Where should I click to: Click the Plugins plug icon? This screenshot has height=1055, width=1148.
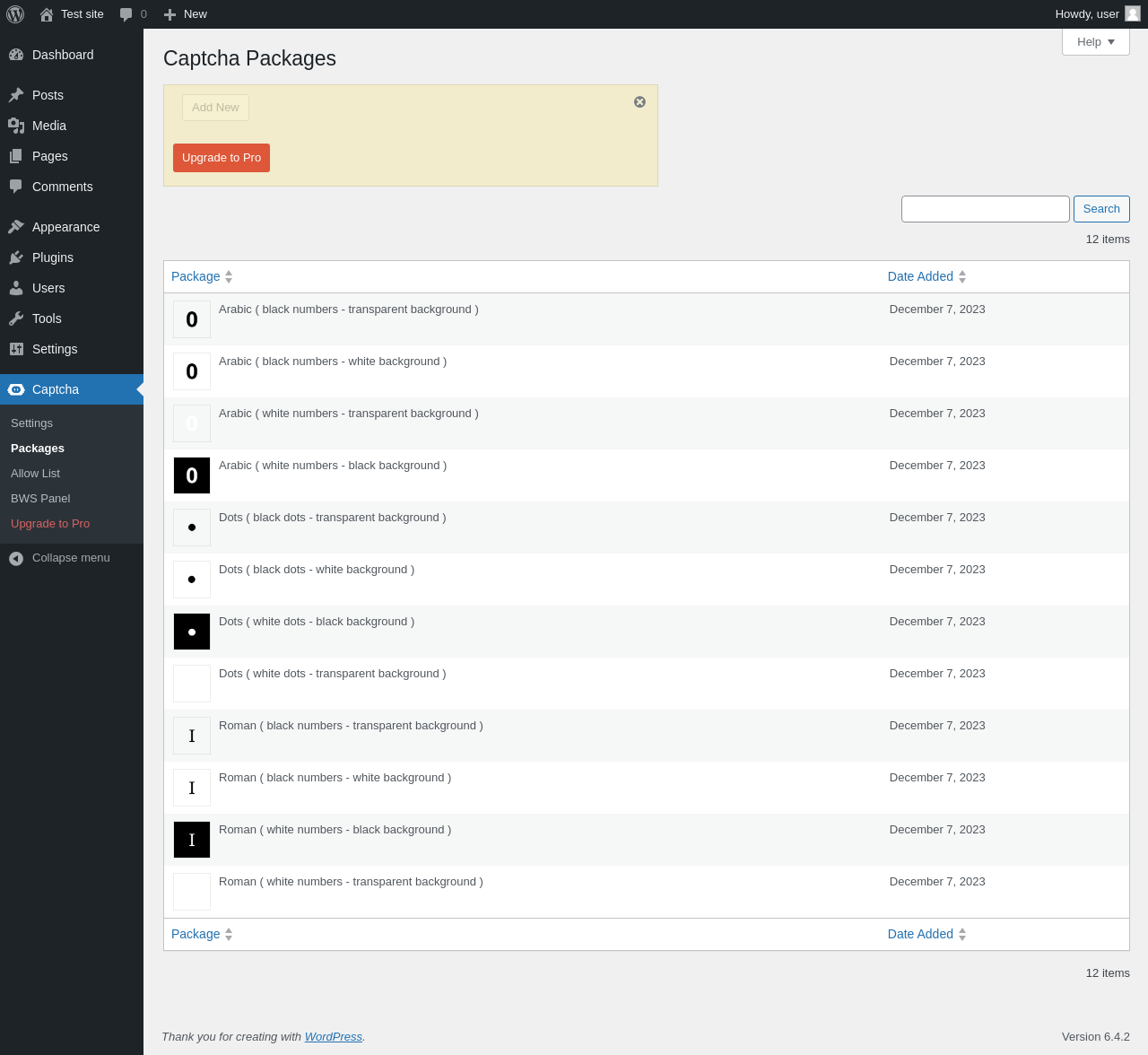click(16, 257)
